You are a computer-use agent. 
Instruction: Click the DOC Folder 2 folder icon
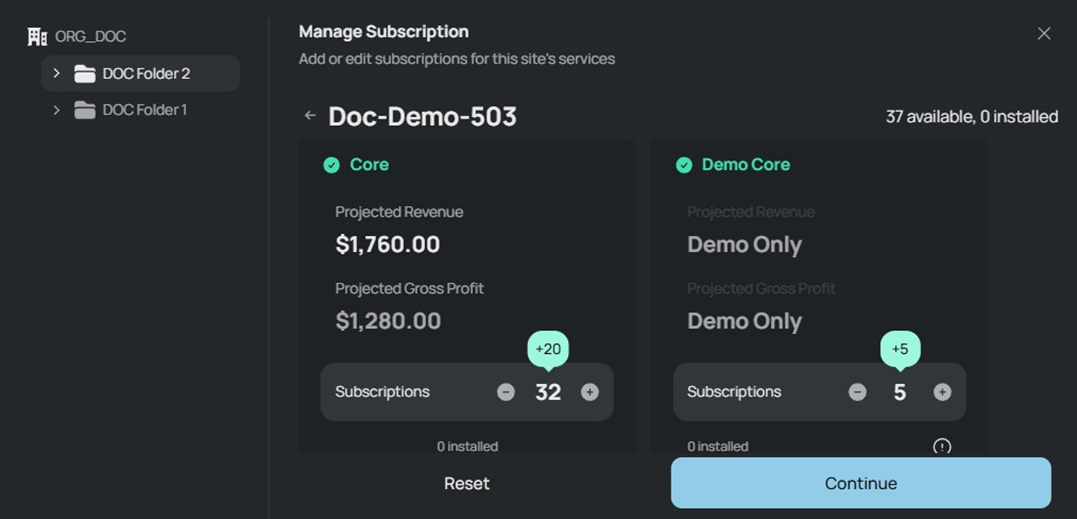[85, 74]
